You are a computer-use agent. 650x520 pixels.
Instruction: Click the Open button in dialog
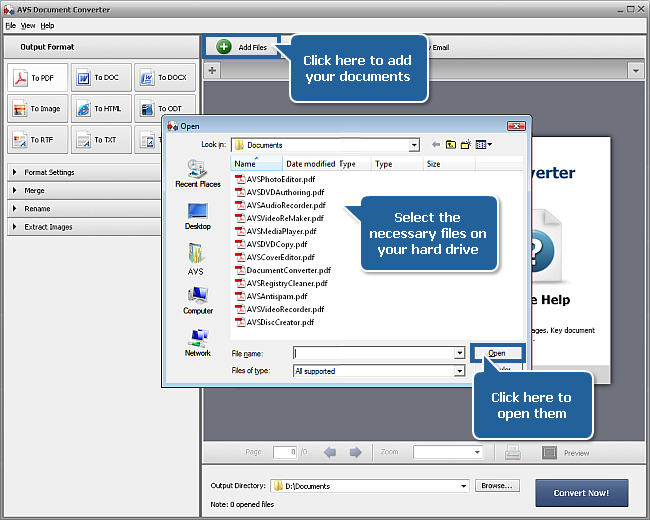[x=497, y=353]
